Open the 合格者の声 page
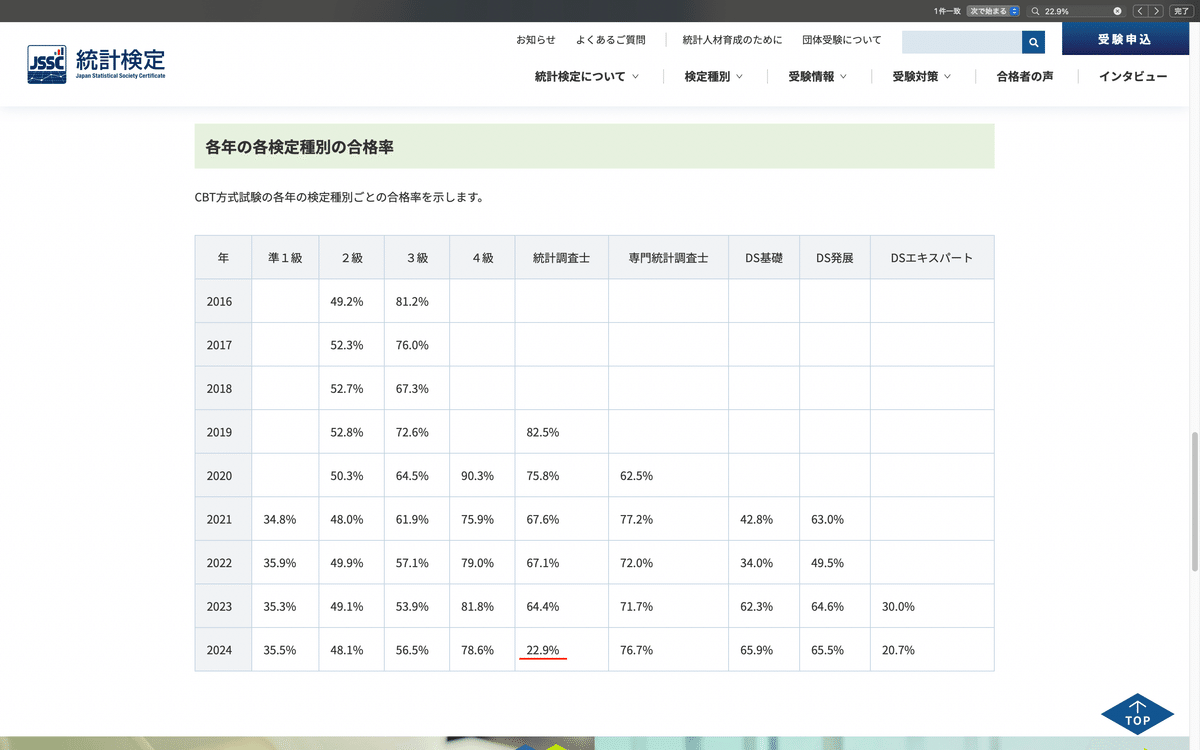The width and height of the screenshot is (1200, 750). coord(1025,76)
